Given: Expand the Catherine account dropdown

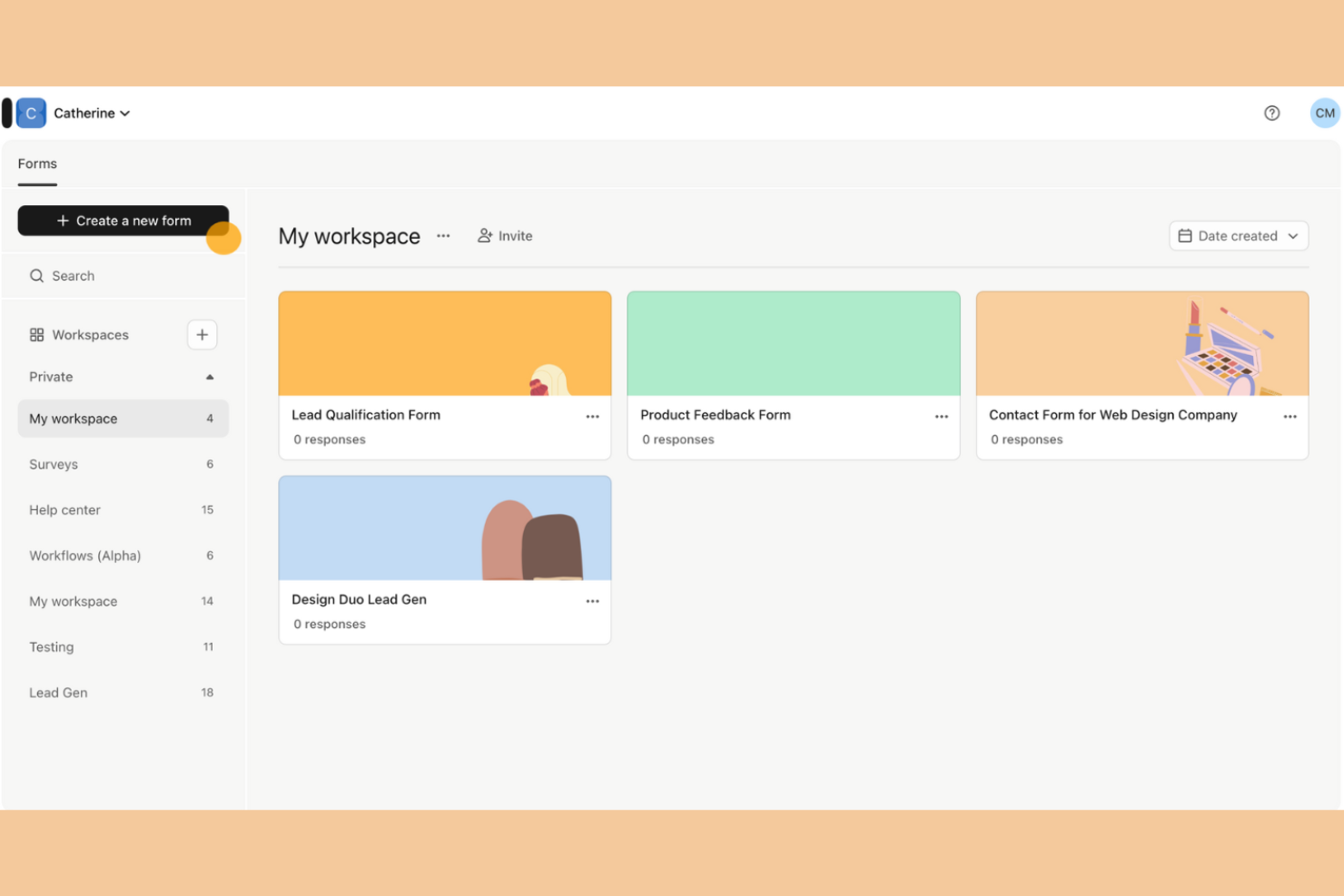Looking at the screenshot, I should 125,113.
